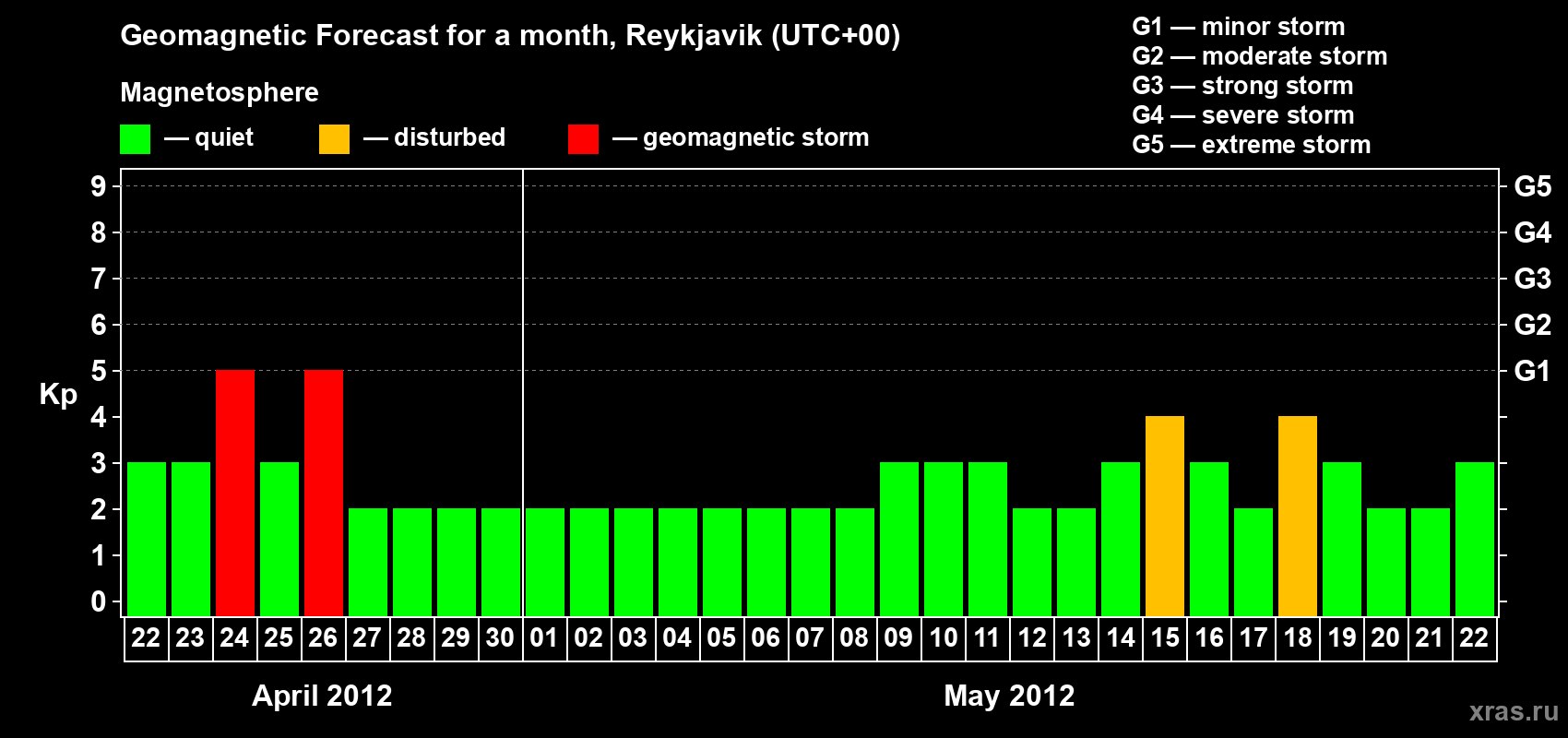This screenshot has height=738, width=1568.
Task: Click the green bar for May 01
Action: pyautogui.click(x=545, y=563)
